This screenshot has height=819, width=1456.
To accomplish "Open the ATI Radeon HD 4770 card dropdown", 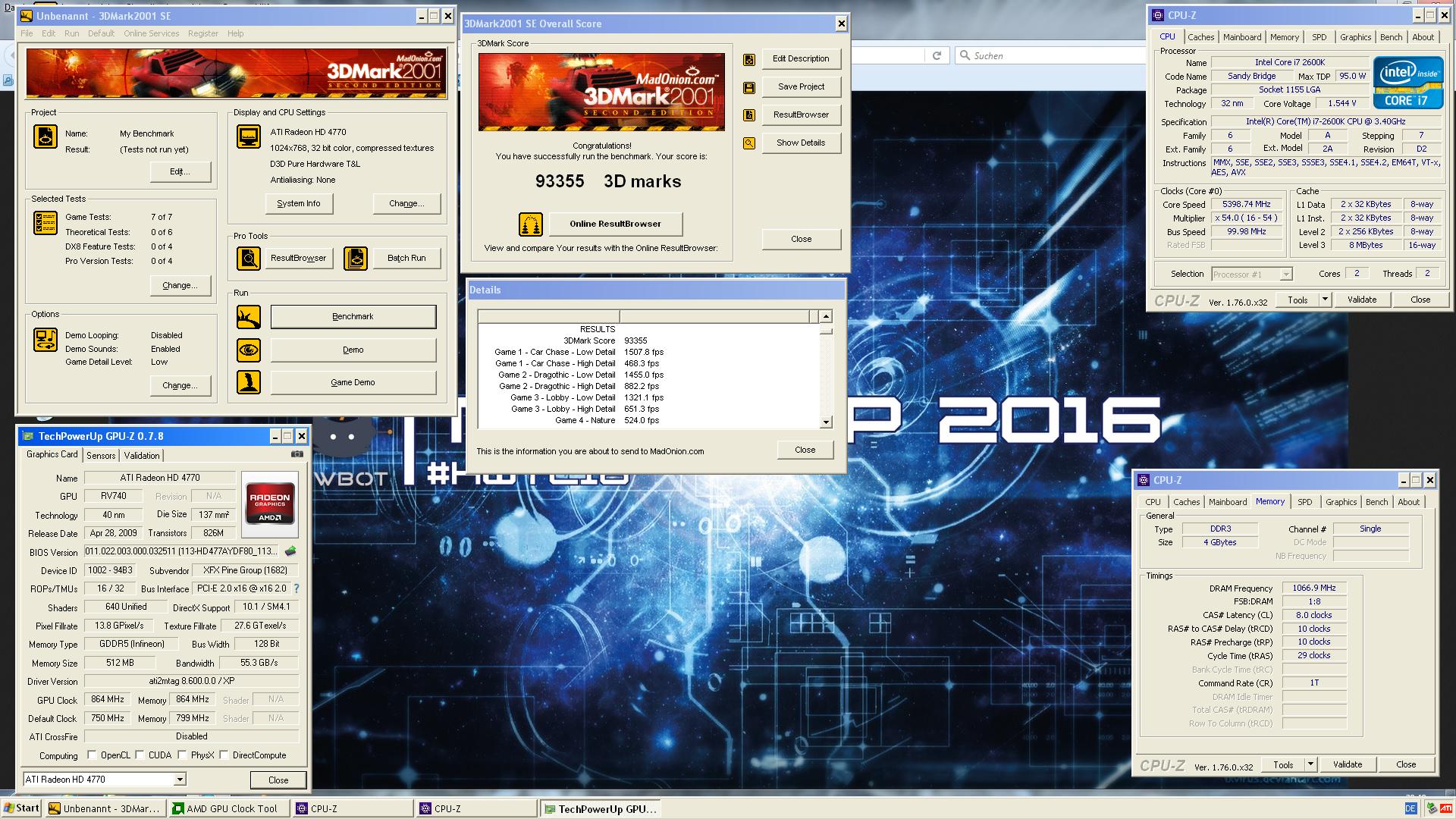I will (180, 780).
